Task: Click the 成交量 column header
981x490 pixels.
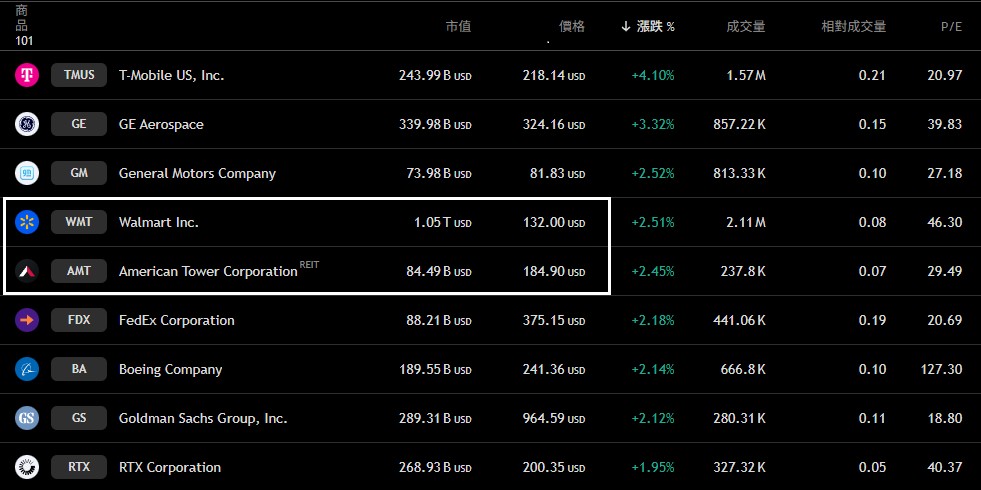Action: point(745,26)
